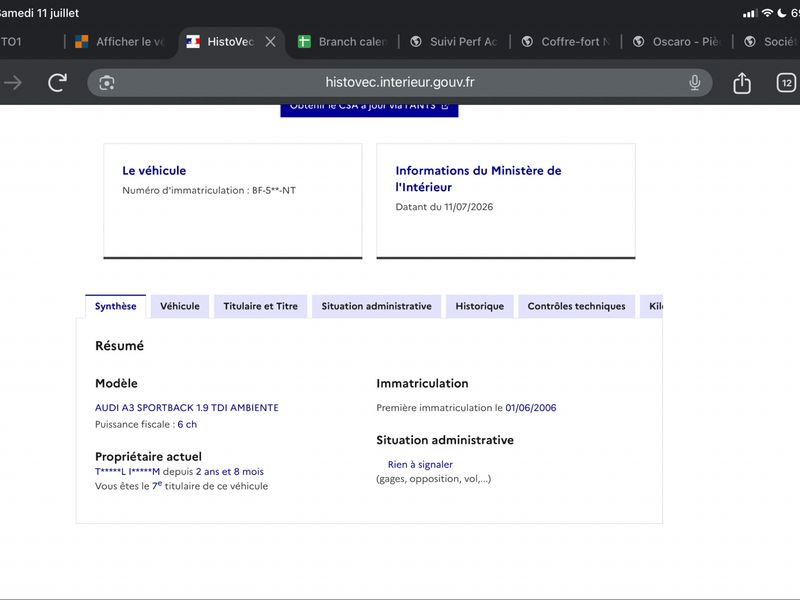This screenshot has width=800, height=600.
Task: Select the Synthèse tab
Action: (115, 306)
